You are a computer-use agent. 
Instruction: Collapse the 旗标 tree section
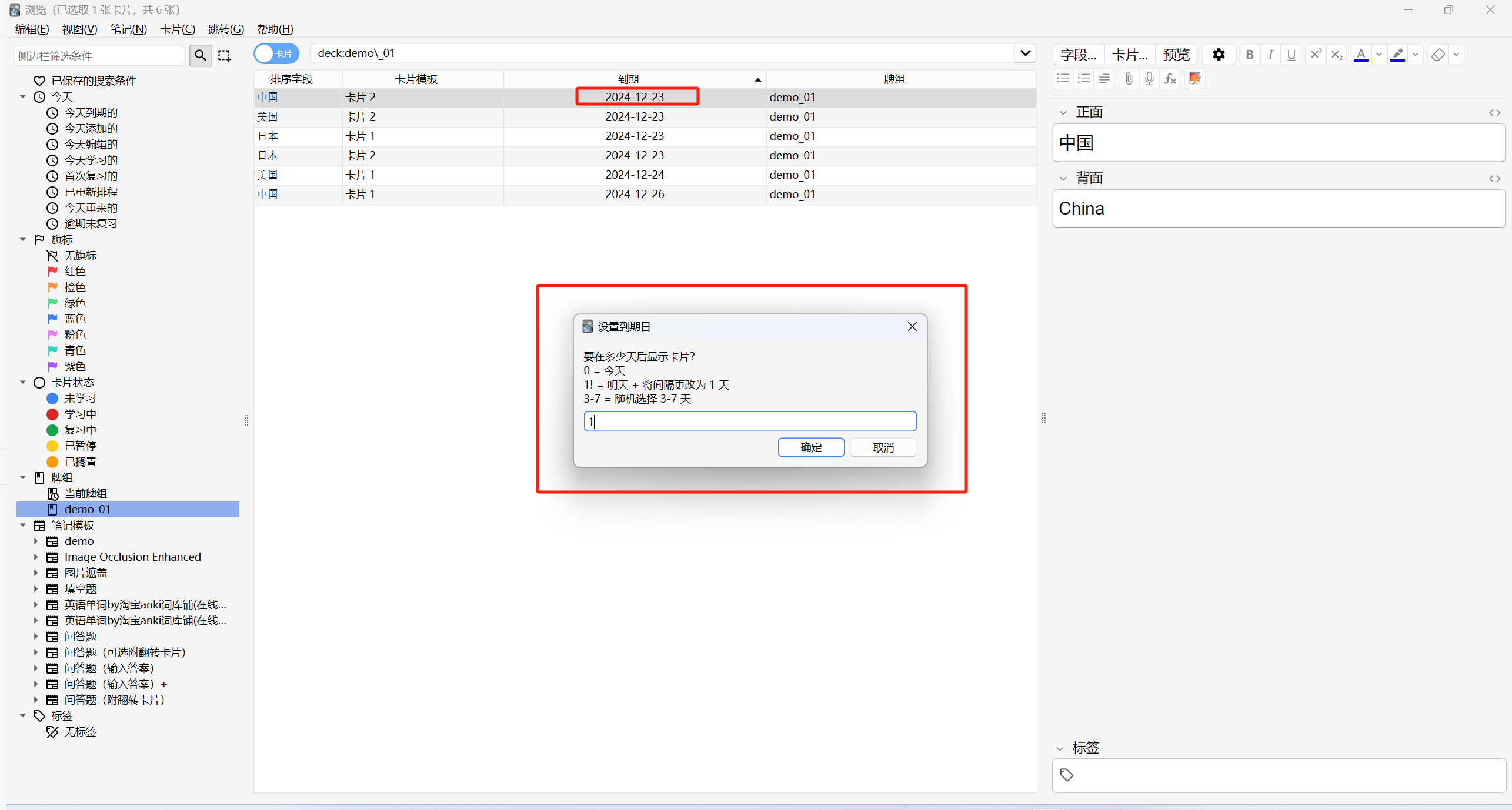[x=23, y=239]
